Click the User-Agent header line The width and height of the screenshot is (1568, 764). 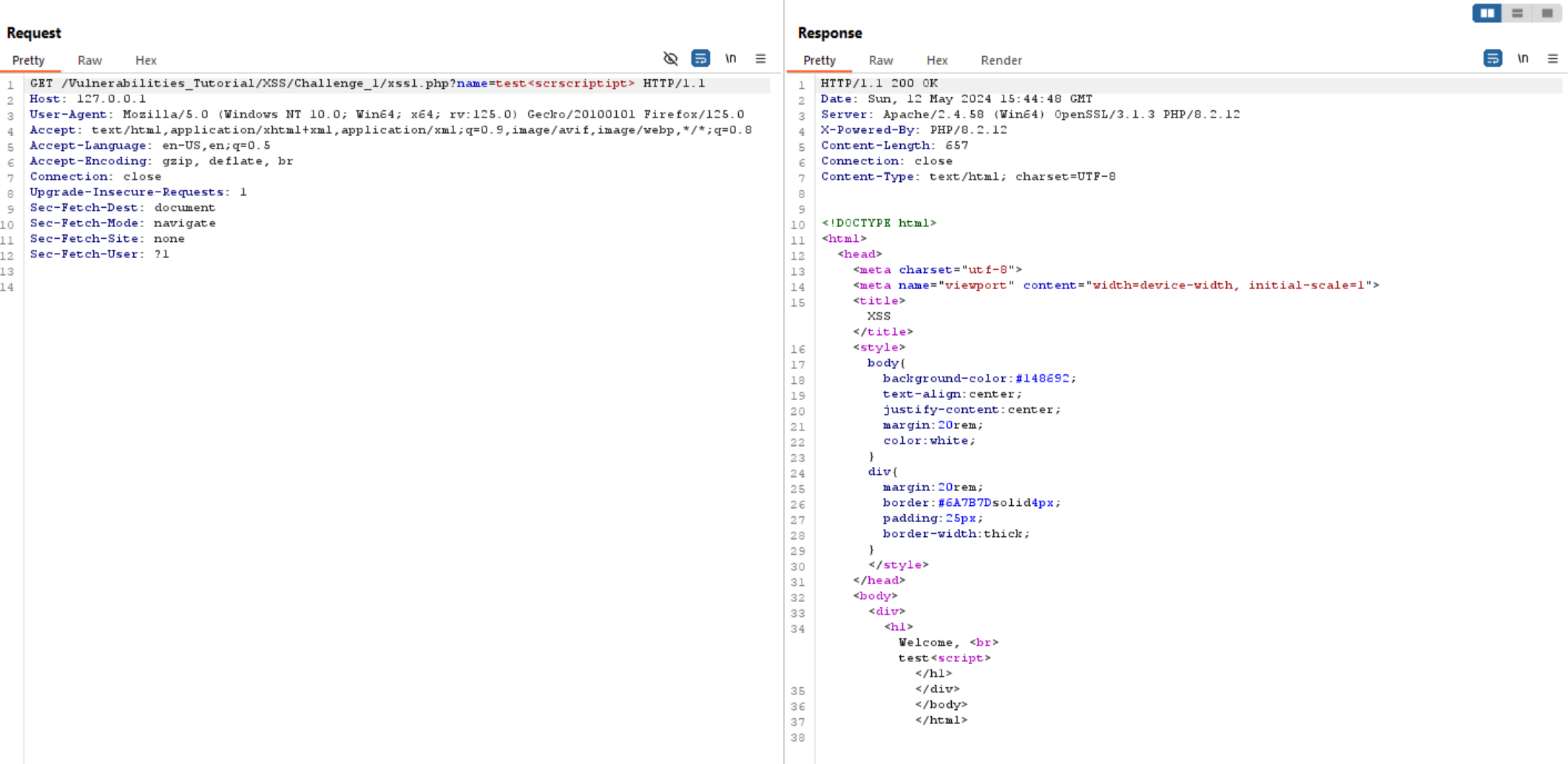387,115
